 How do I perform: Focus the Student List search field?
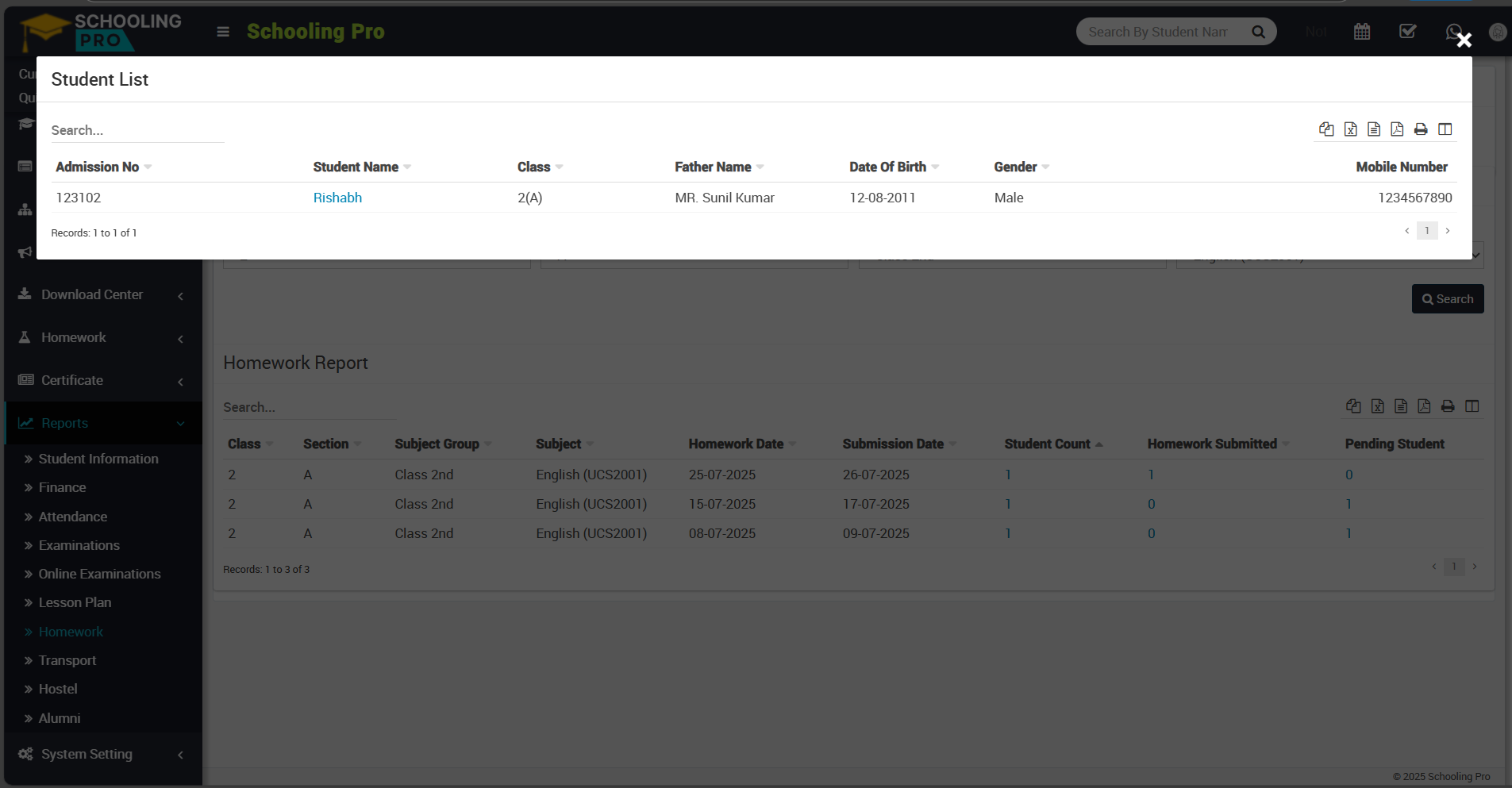[137, 130]
